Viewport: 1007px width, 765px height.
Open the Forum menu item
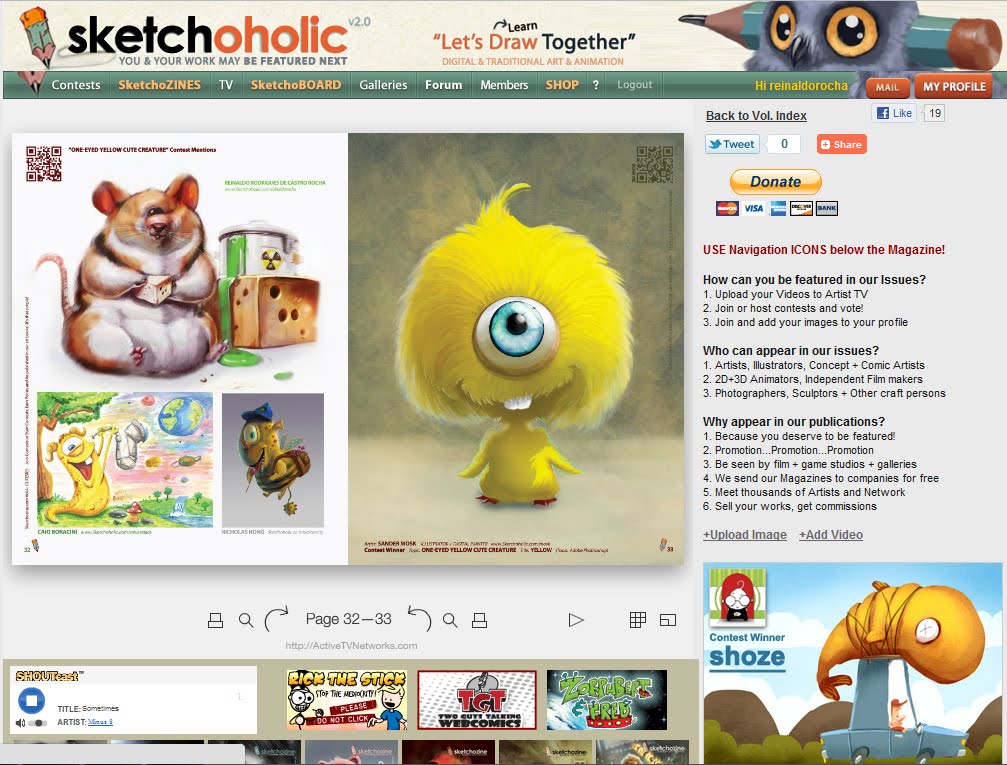(x=444, y=85)
